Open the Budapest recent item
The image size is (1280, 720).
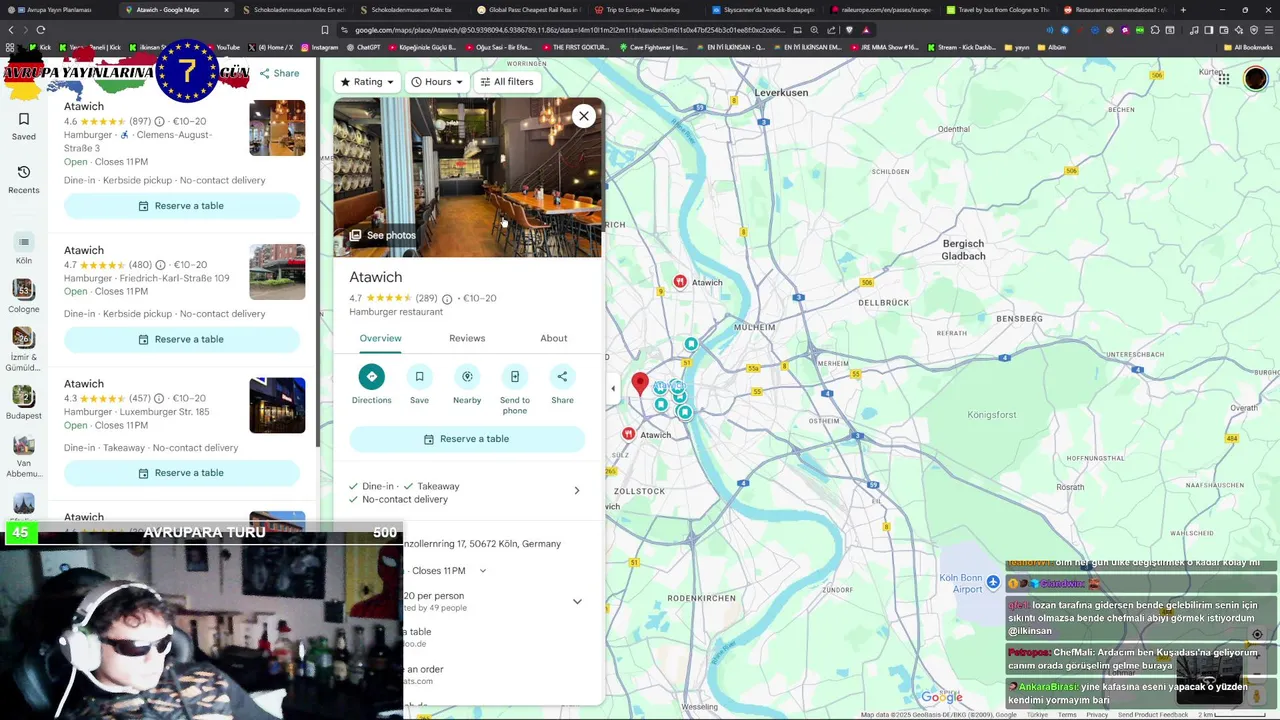pyautogui.click(x=24, y=403)
